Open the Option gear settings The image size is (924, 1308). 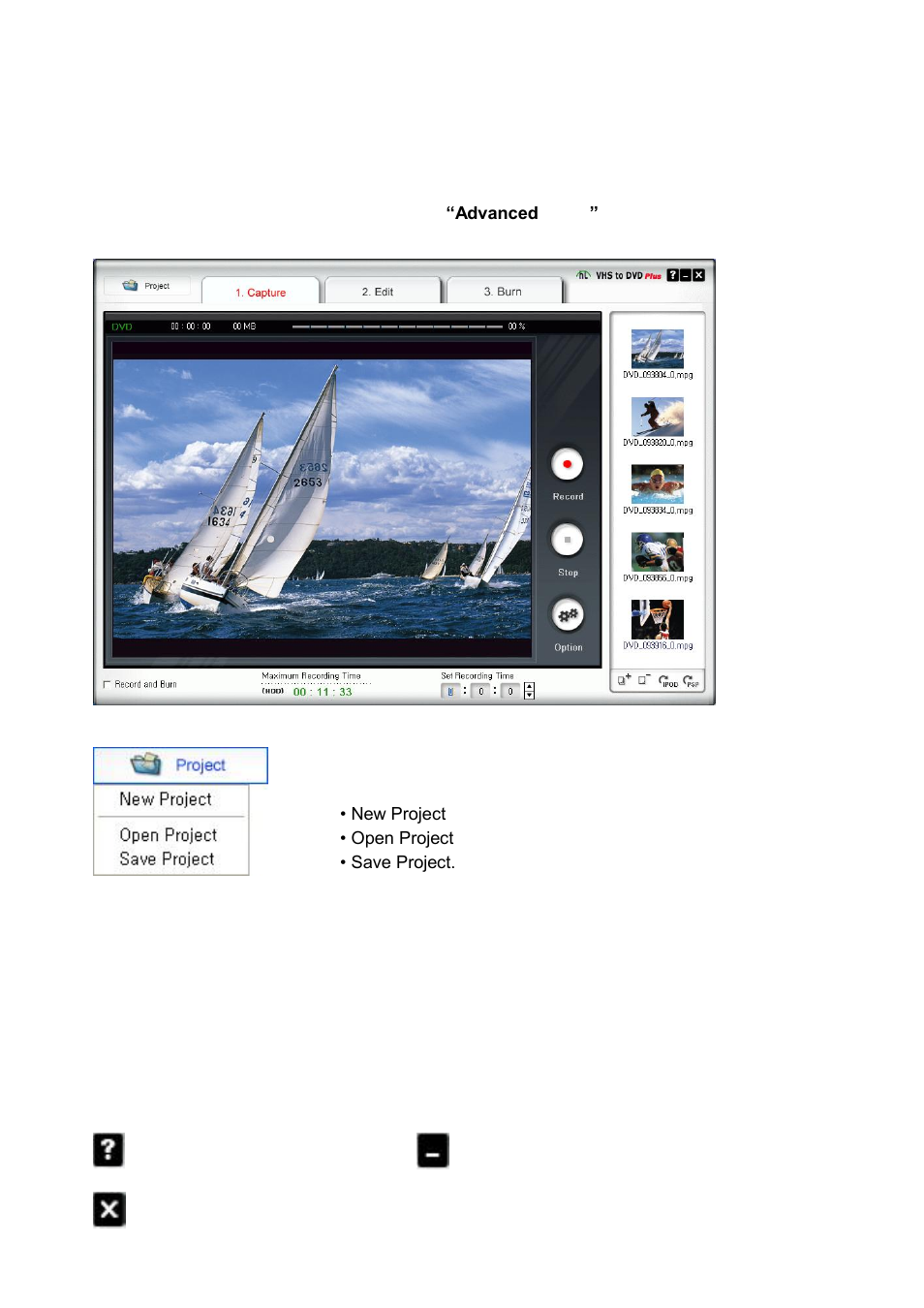coord(568,614)
